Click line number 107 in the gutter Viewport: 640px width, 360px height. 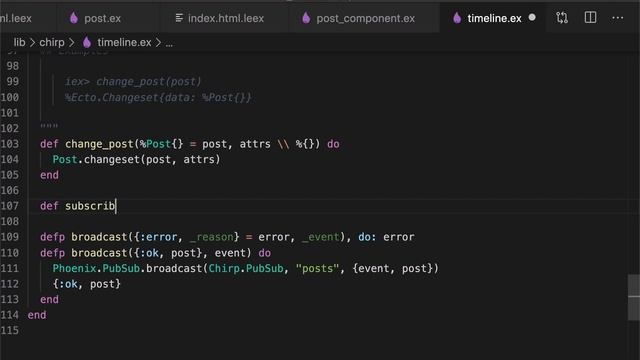[x=10, y=206]
